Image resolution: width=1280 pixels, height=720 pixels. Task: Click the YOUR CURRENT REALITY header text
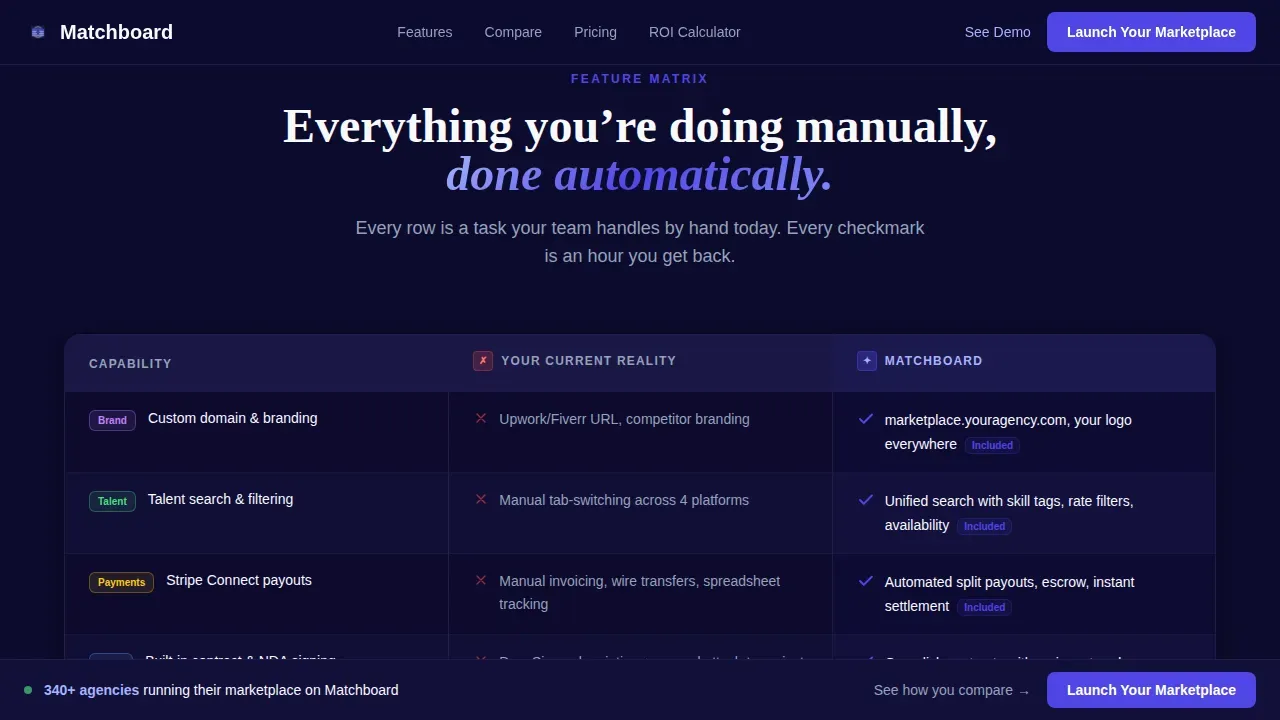coord(589,361)
